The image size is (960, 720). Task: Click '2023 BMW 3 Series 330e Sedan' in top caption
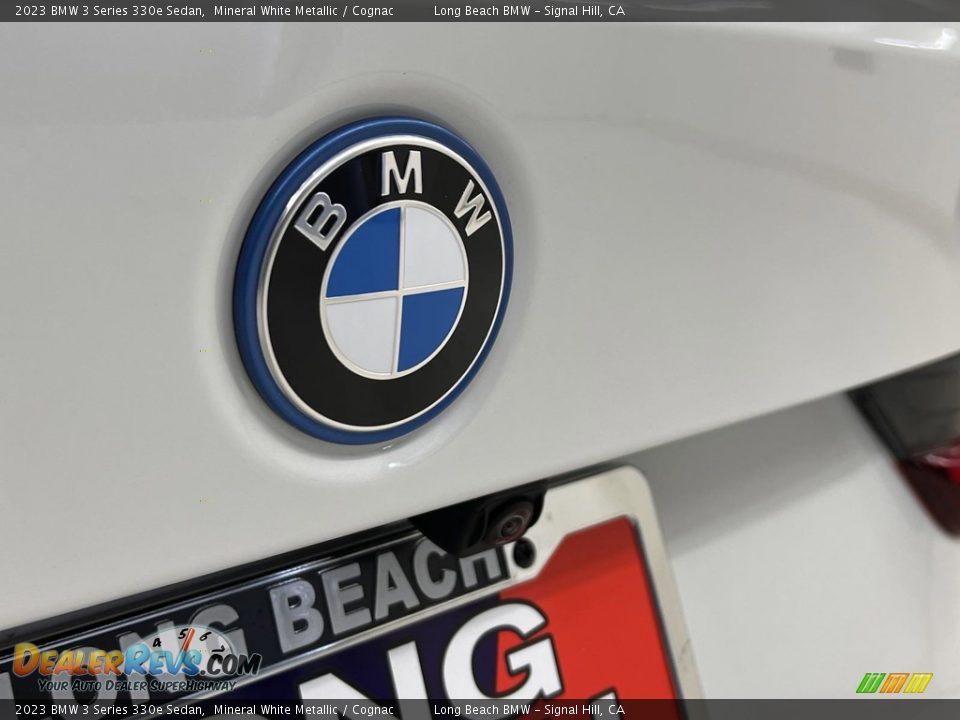click(109, 10)
